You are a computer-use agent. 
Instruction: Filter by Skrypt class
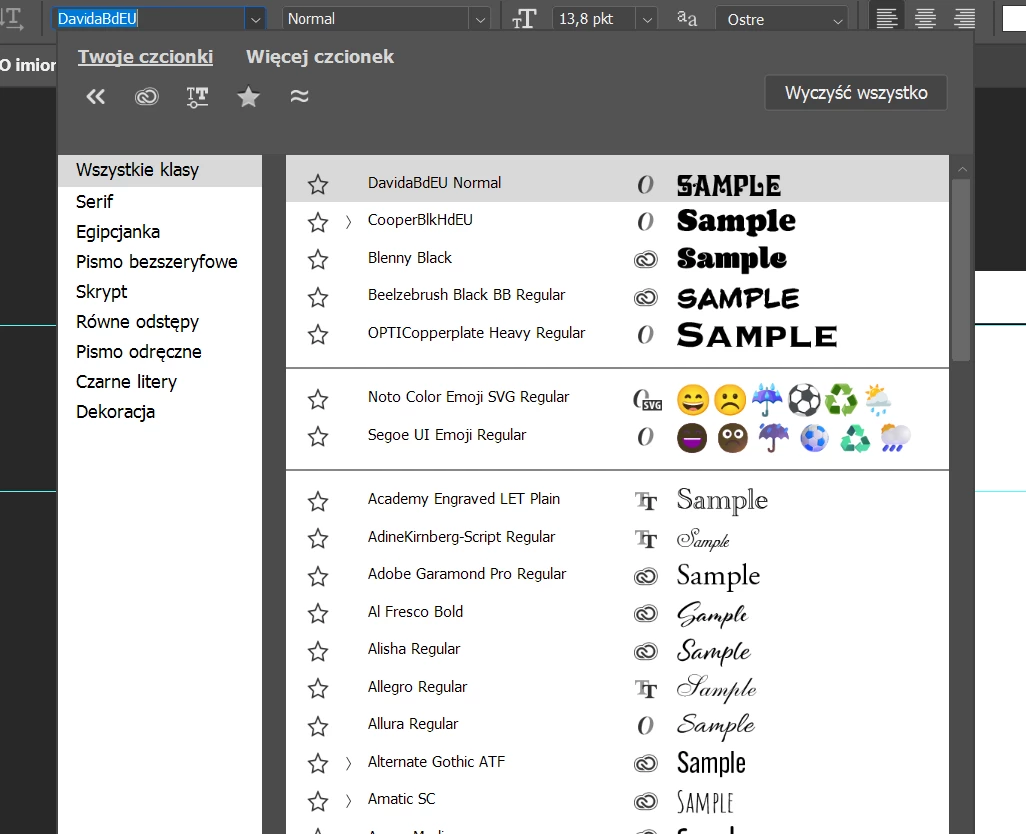coord(101,292)
